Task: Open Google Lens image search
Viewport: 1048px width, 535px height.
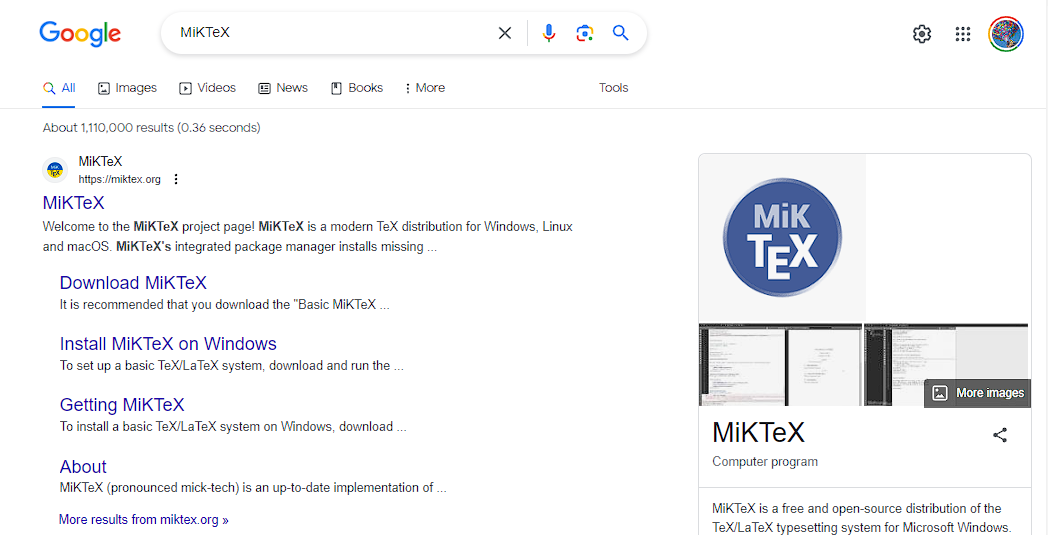Action: (x=585, y=33)
